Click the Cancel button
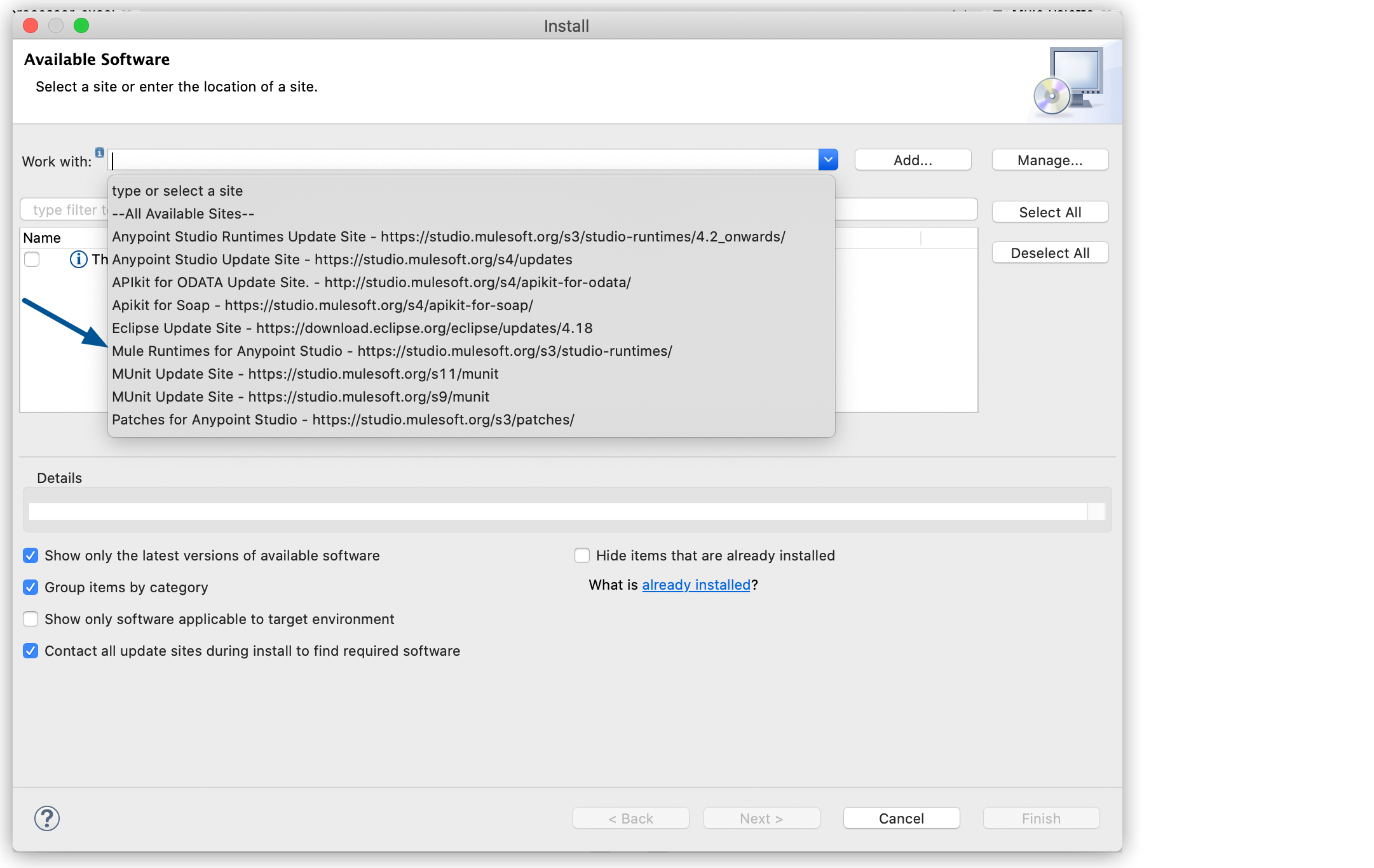Screen dimensions: 1374x868 (x=901, y=818)
